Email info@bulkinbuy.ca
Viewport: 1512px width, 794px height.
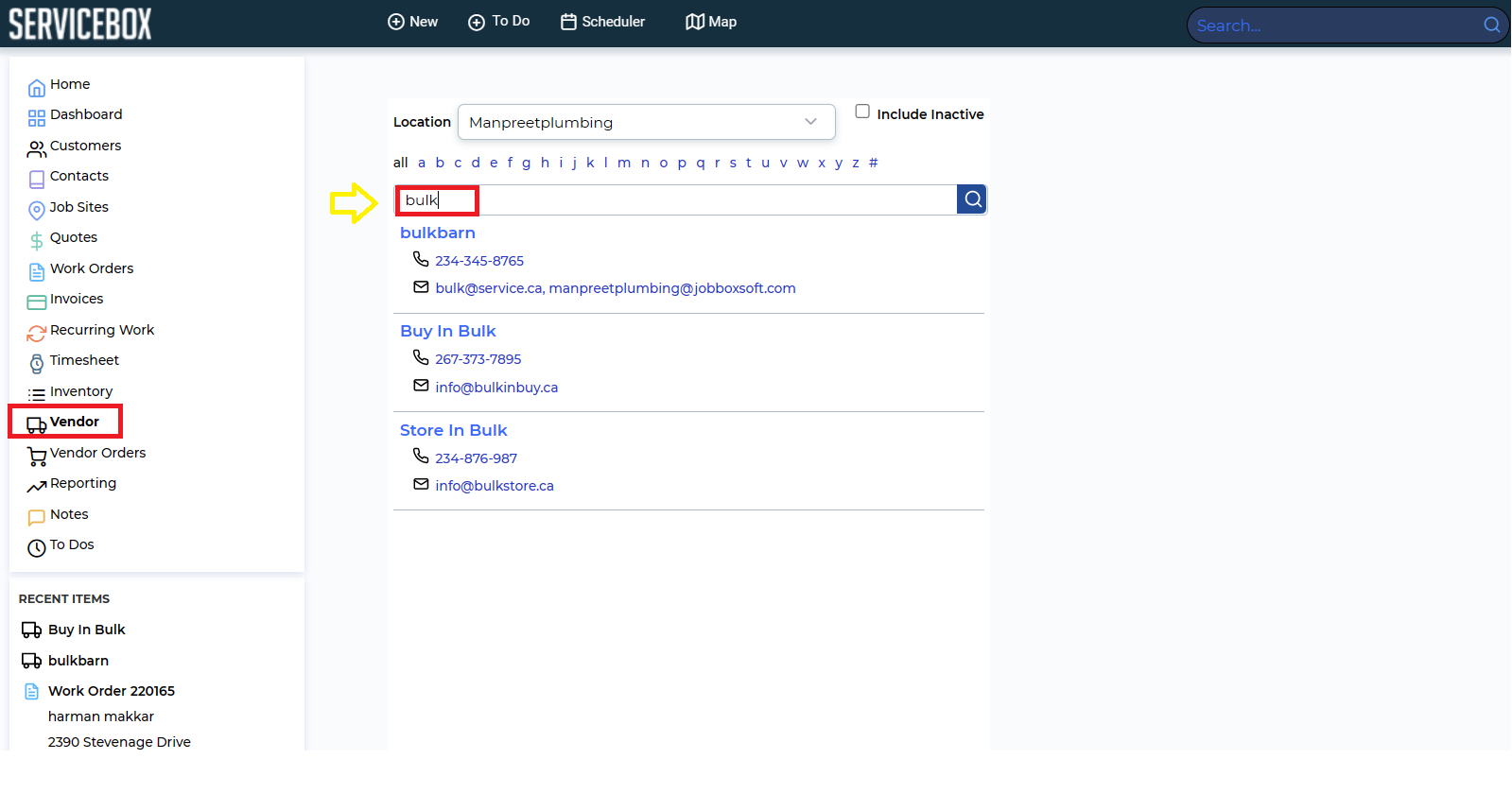click(x=496, y=388)
